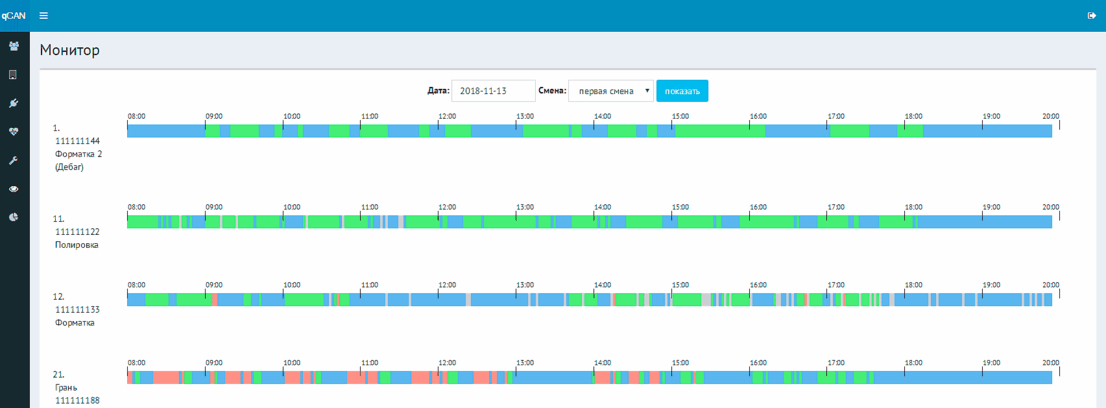Click 16:00 marker on Грань timeline
1106x408 pixels.
coord(758,363)
